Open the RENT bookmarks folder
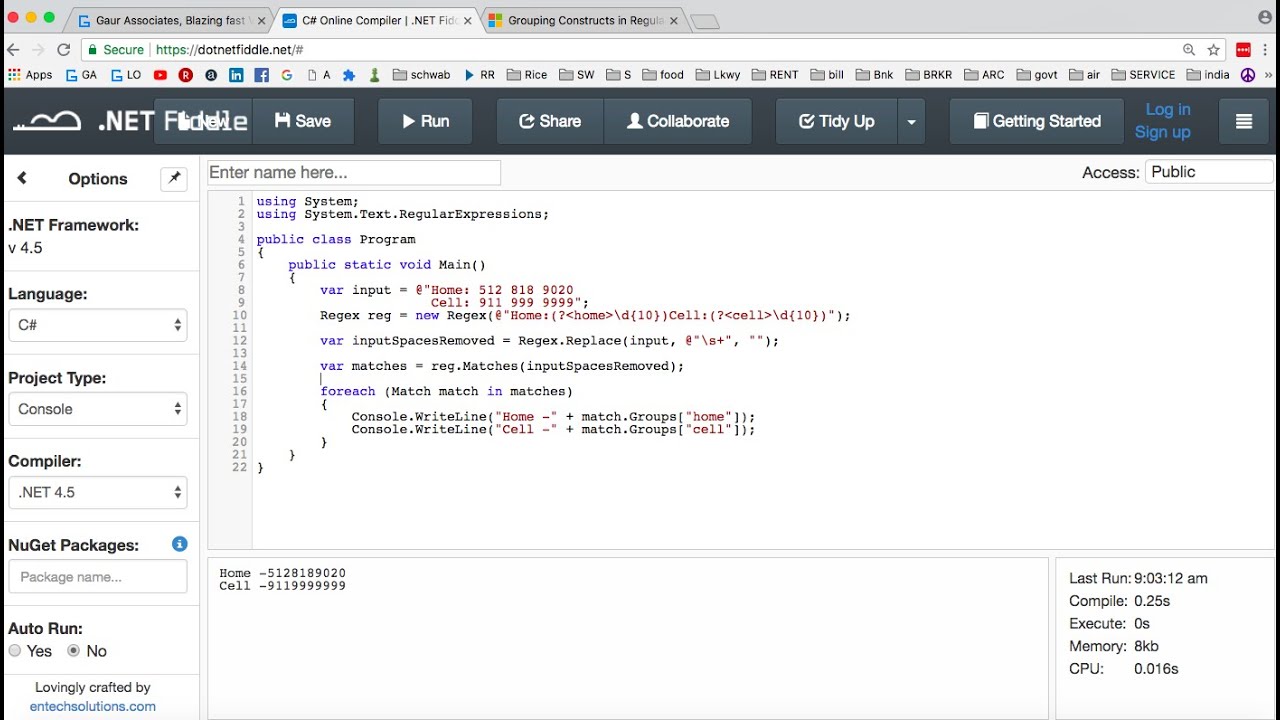 (775, 75)
